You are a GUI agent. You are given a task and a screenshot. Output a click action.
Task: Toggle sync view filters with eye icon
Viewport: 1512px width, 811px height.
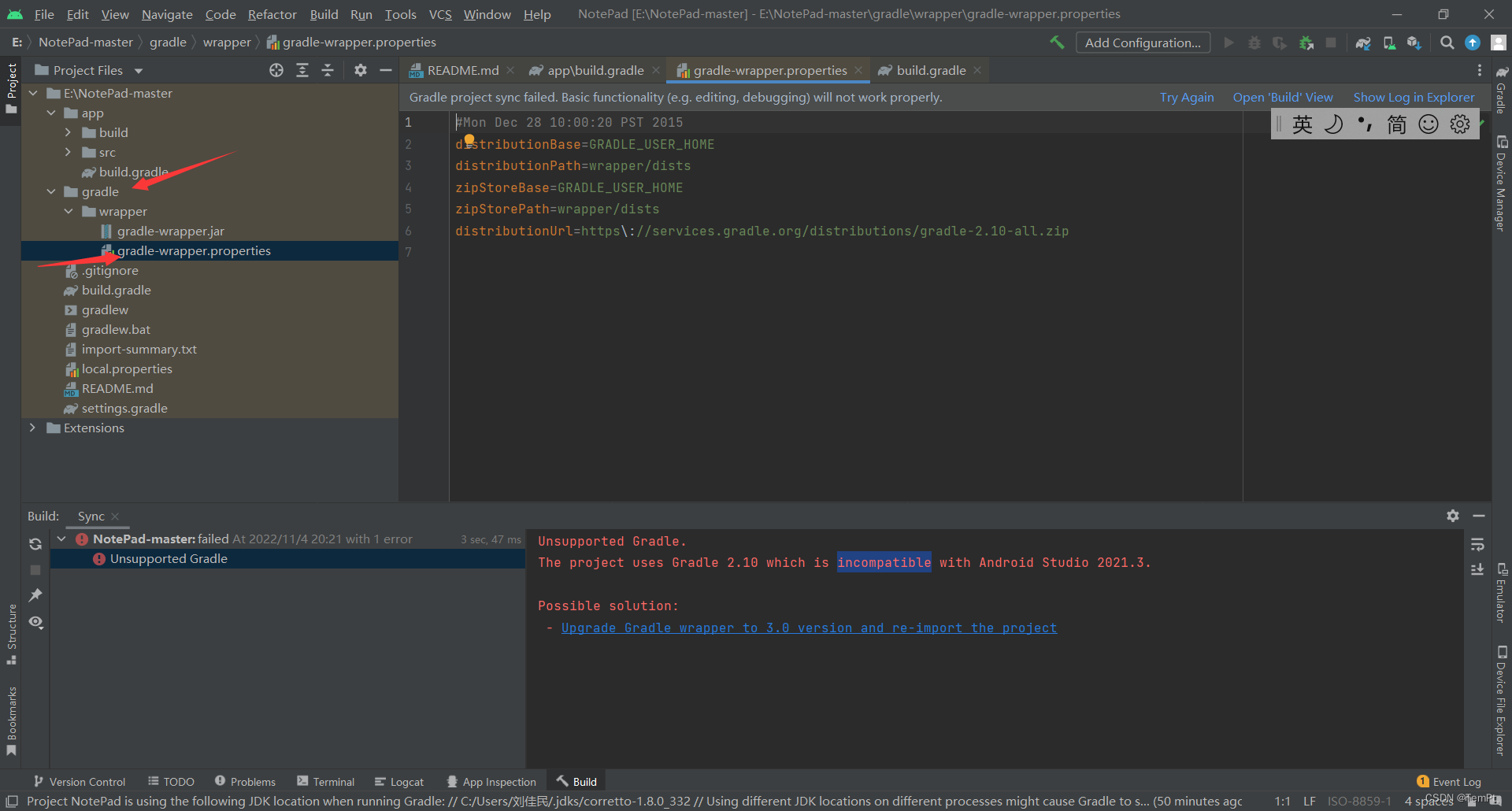pos(35,623)
